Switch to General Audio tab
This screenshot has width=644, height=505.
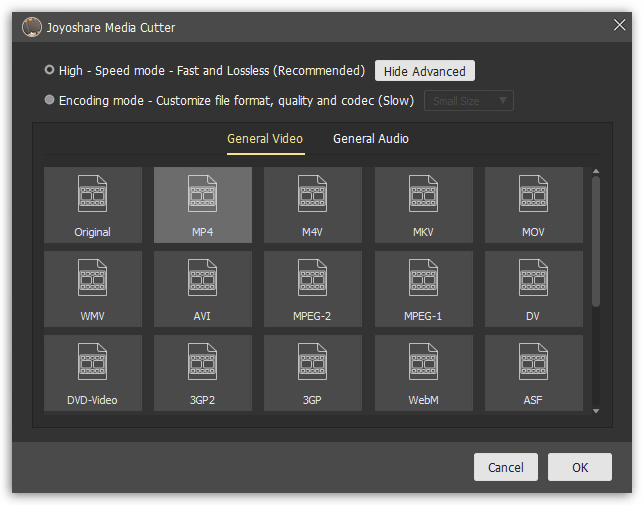(x=371, y=139)
